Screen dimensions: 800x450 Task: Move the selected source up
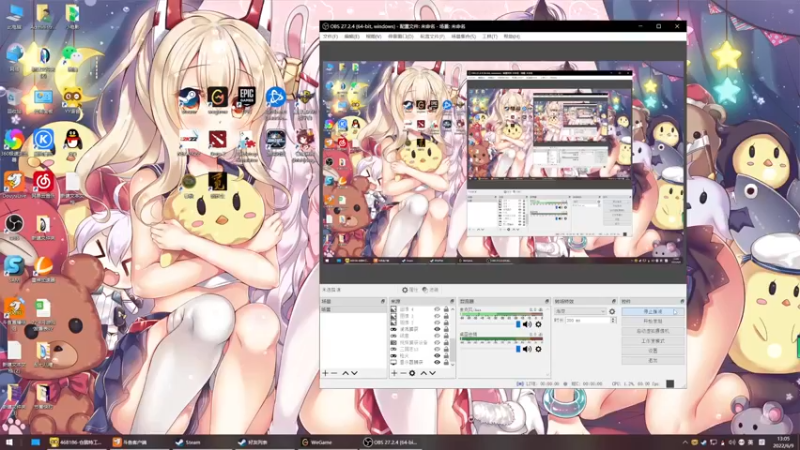[x=423, y=373]
